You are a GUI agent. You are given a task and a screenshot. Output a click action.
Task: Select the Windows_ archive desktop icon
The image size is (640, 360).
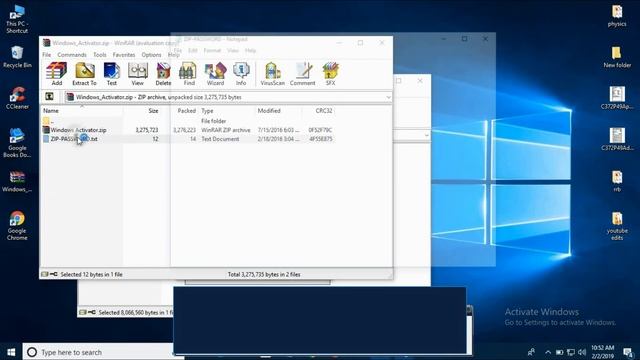coord(17,182)
